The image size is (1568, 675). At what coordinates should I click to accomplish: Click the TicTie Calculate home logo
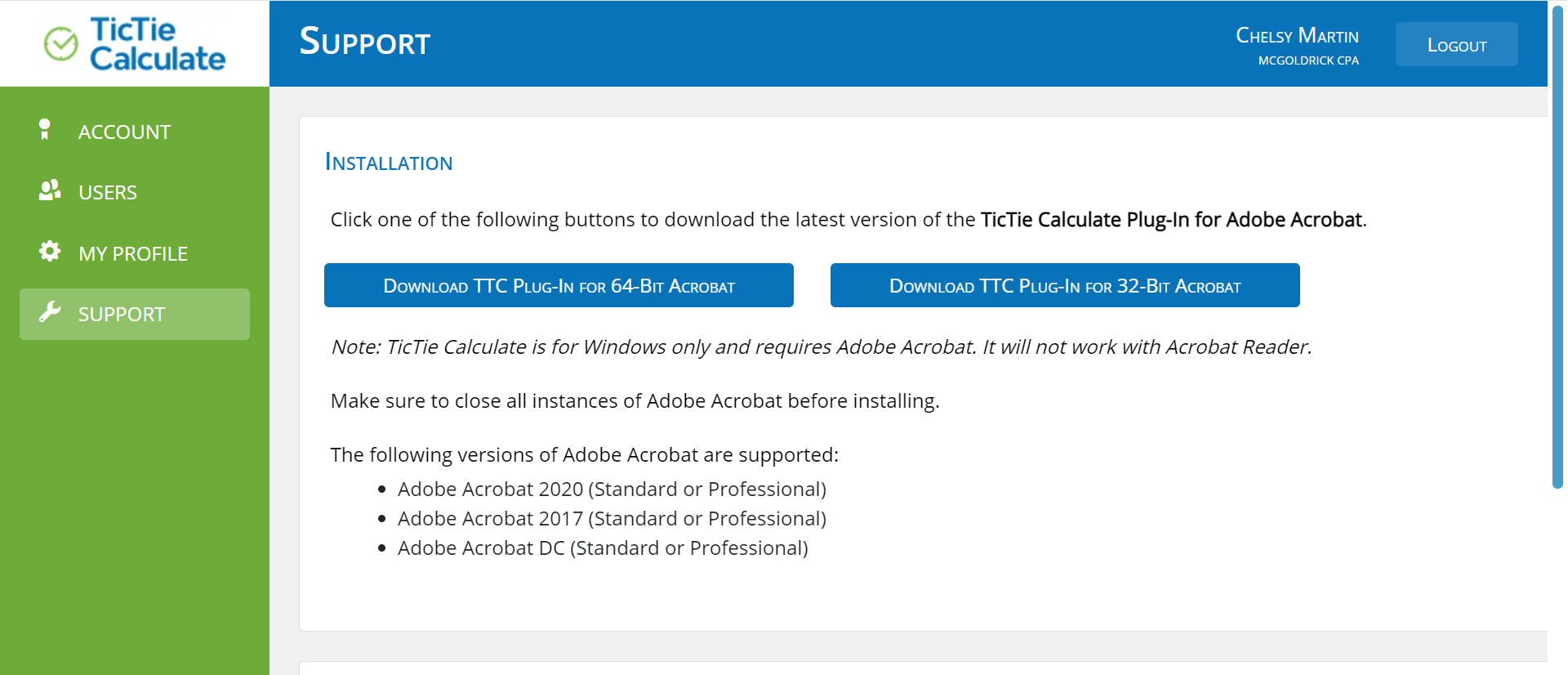pyautogui.click(x=135, y=43)
